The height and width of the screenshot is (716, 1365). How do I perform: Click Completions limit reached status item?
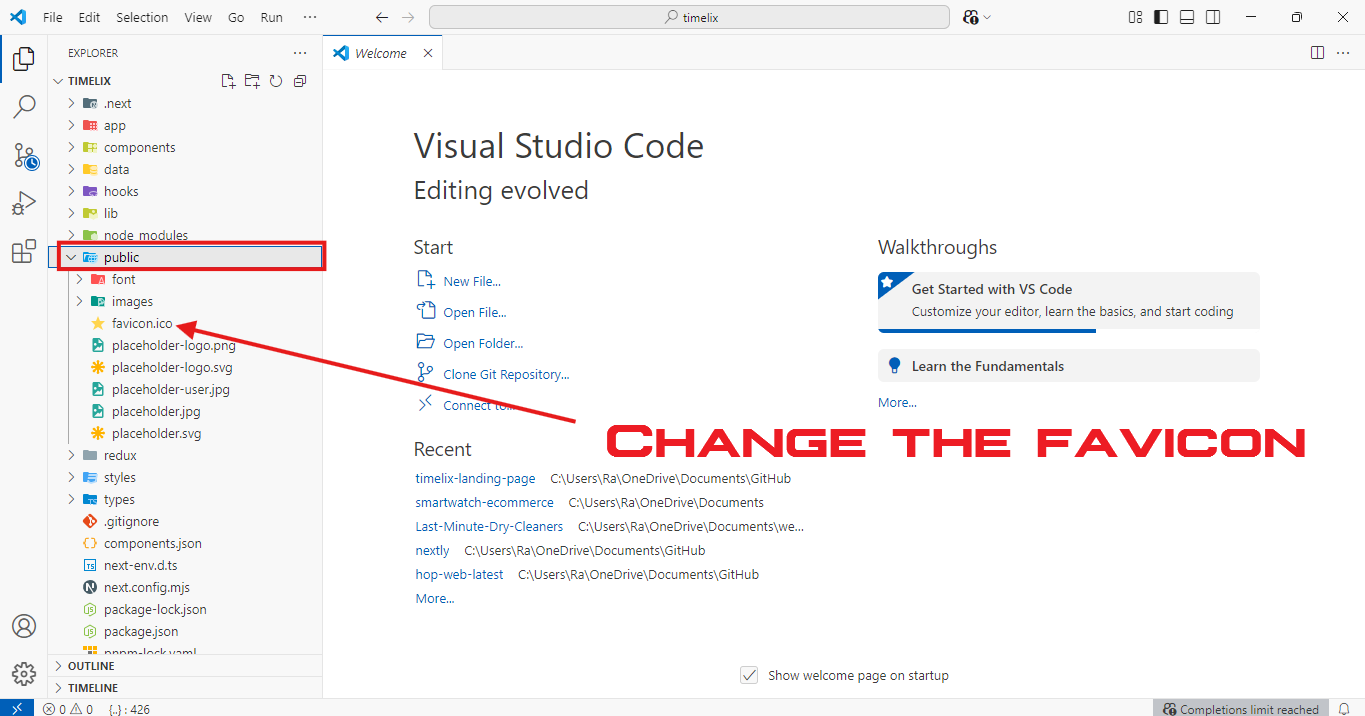tap(1241, 709)
